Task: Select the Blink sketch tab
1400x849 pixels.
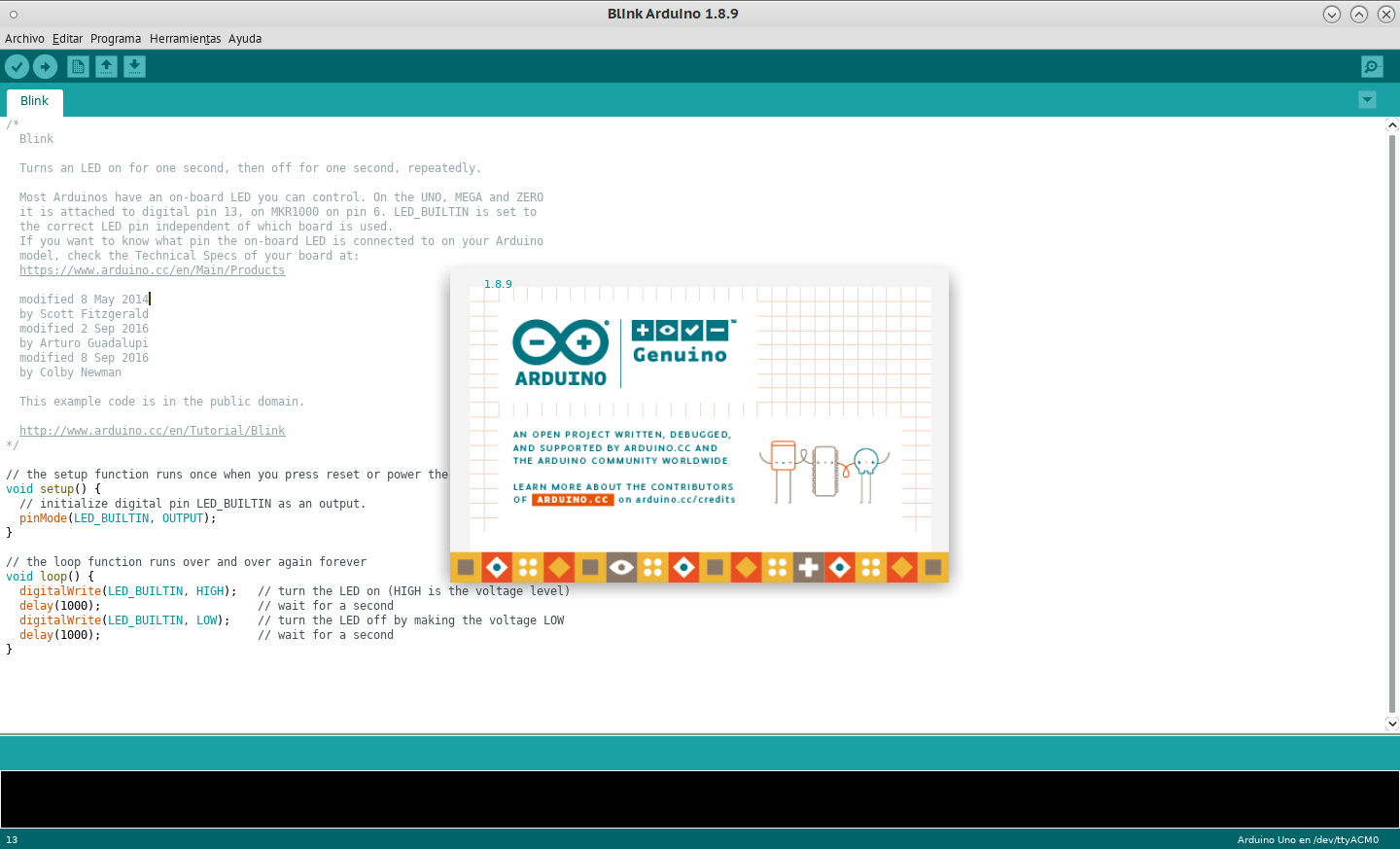Action: pos(34,100)
